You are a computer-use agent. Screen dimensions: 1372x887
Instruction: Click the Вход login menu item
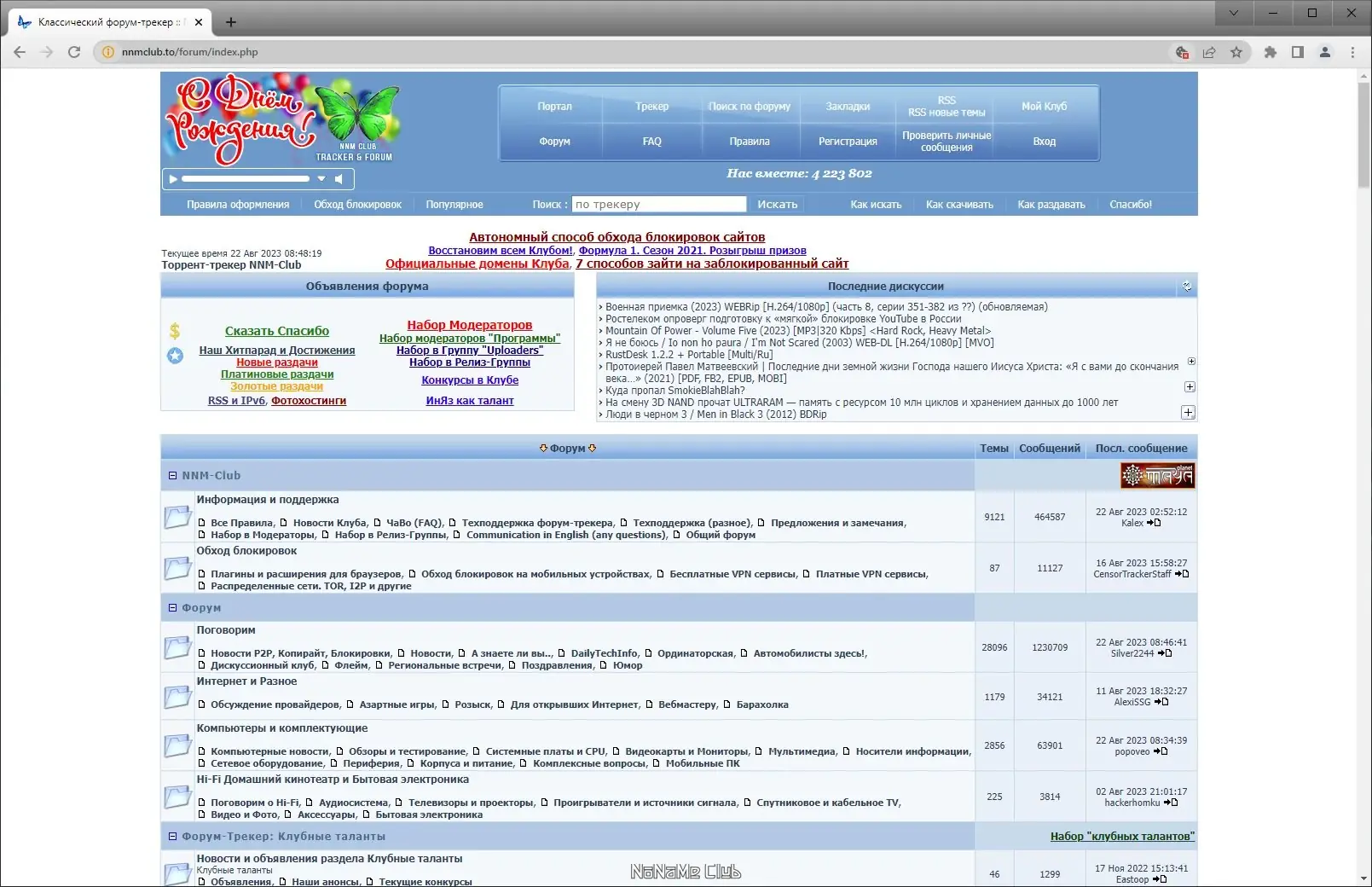1045,142
